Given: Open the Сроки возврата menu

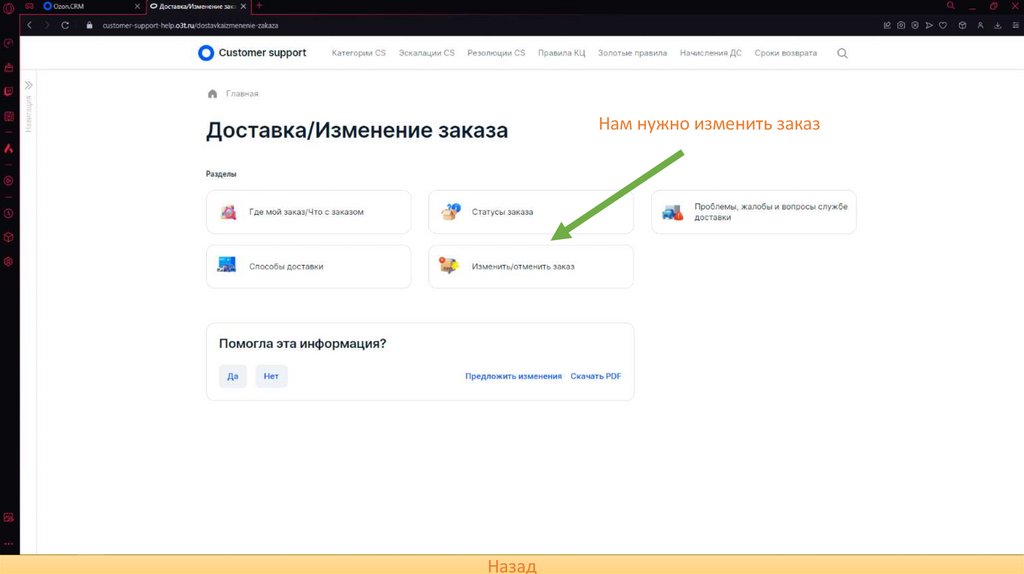Looking at the screenshot, I should tap(786, 53).
